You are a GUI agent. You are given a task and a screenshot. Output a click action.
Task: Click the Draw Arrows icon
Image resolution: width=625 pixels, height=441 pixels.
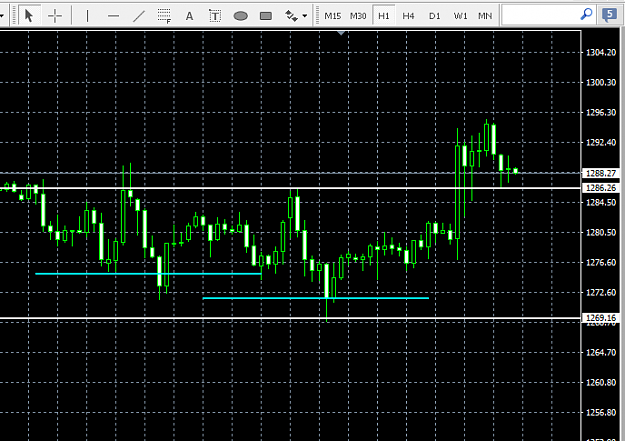coord(291,16)
